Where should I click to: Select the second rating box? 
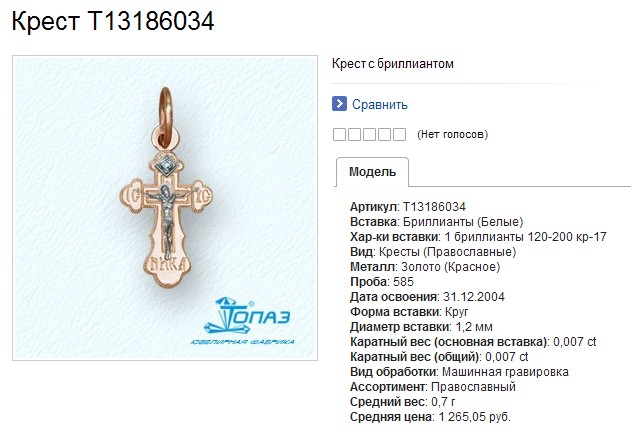[354, 134]
